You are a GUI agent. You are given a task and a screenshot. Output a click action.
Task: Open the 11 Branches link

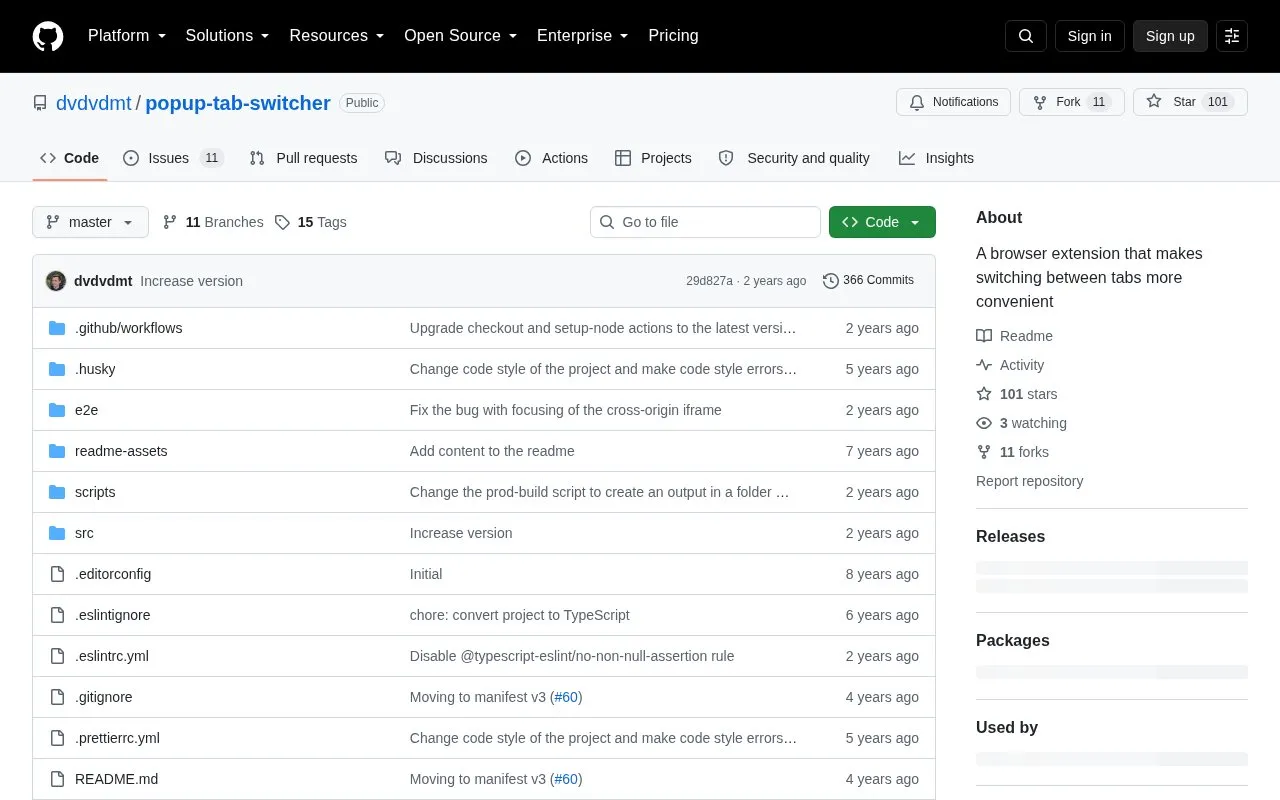point(213,222)
